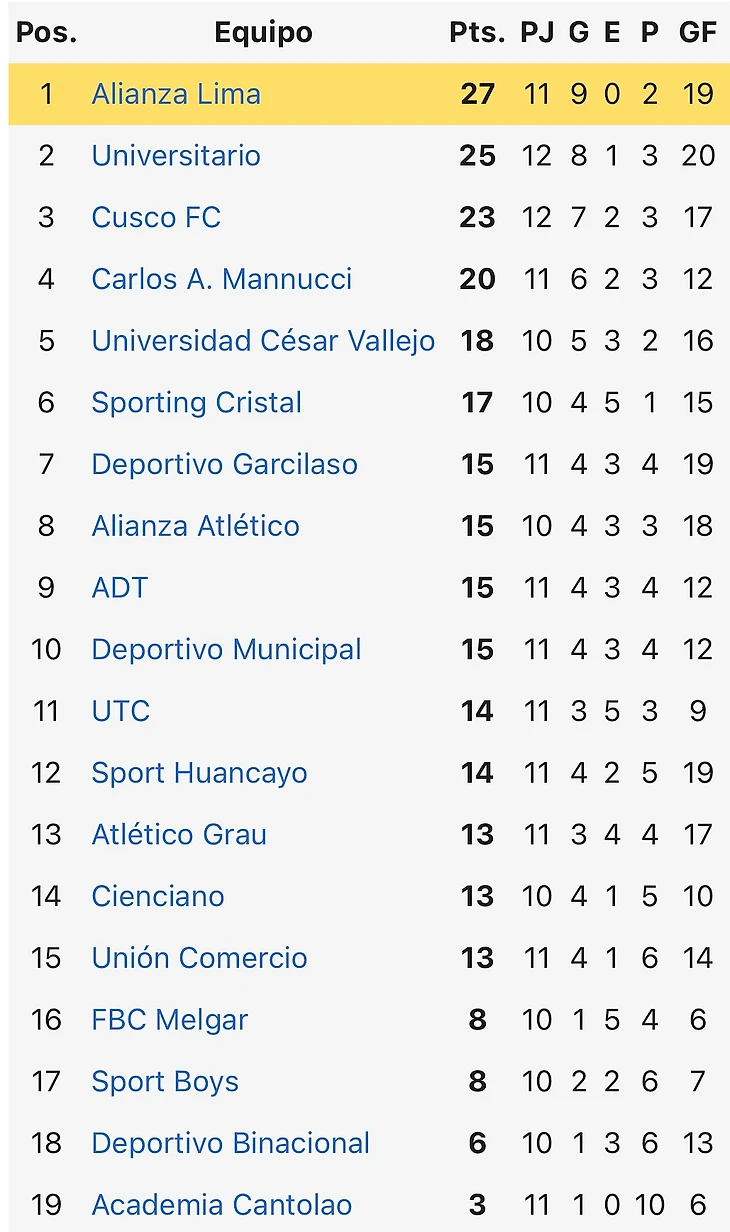
Task: Select the Carlos A. Mannucci link
Action: 221,279
